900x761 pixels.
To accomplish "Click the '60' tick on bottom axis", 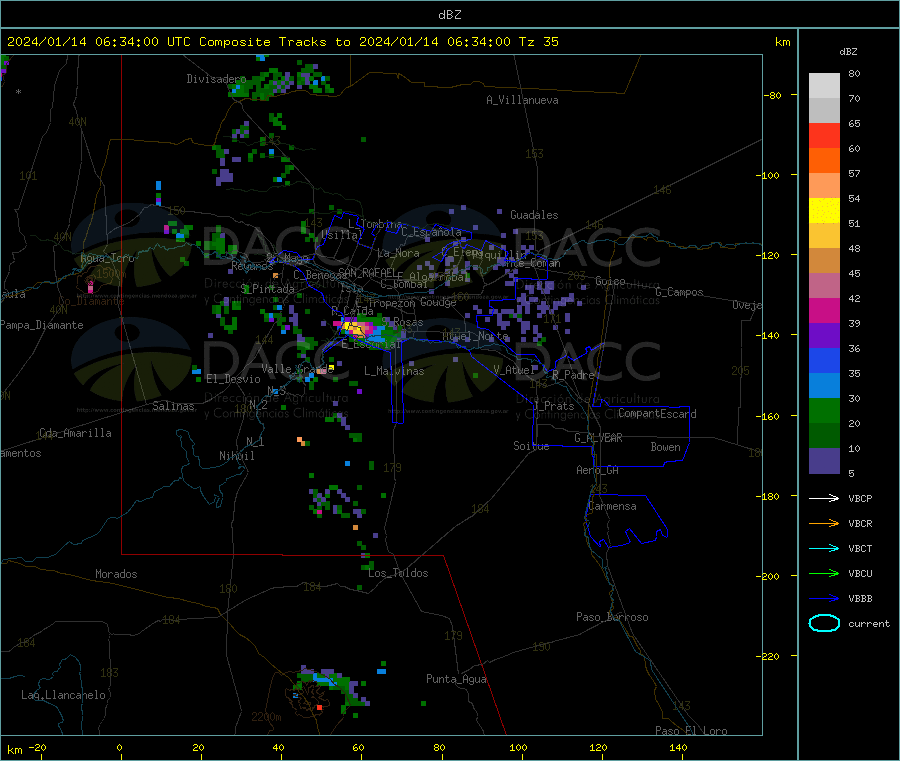I will [358, 747].
